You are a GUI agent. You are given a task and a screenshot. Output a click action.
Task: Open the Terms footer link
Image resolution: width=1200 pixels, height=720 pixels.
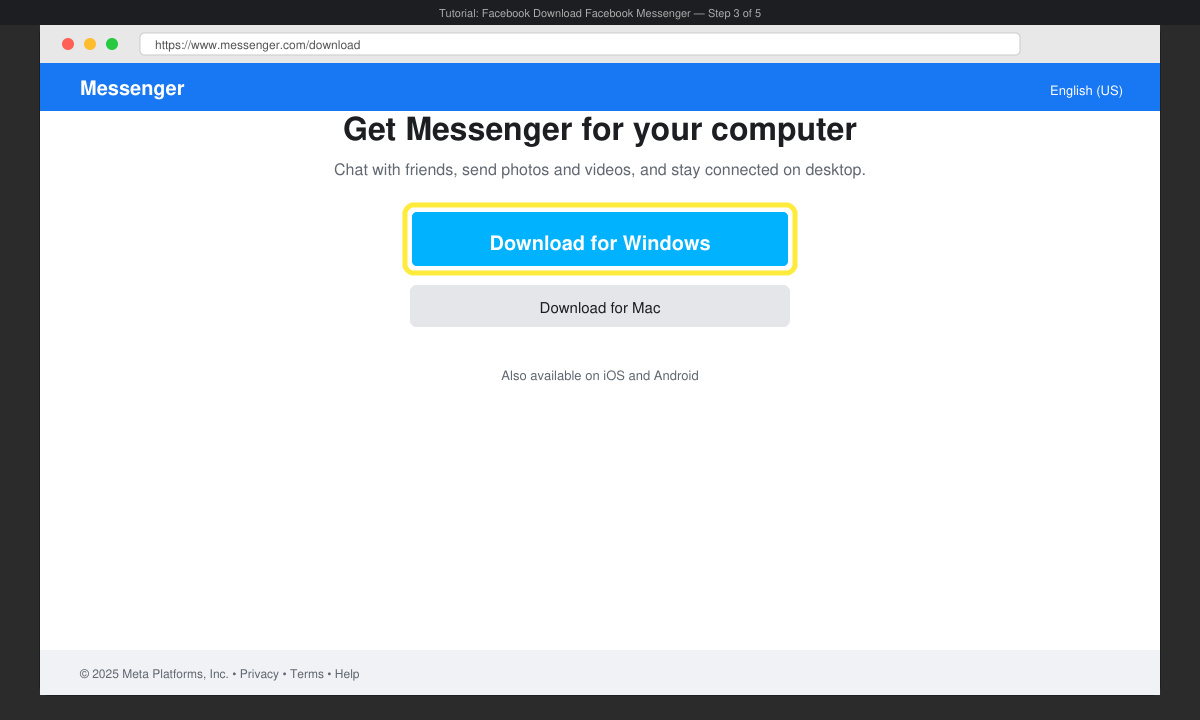[307, 674]
